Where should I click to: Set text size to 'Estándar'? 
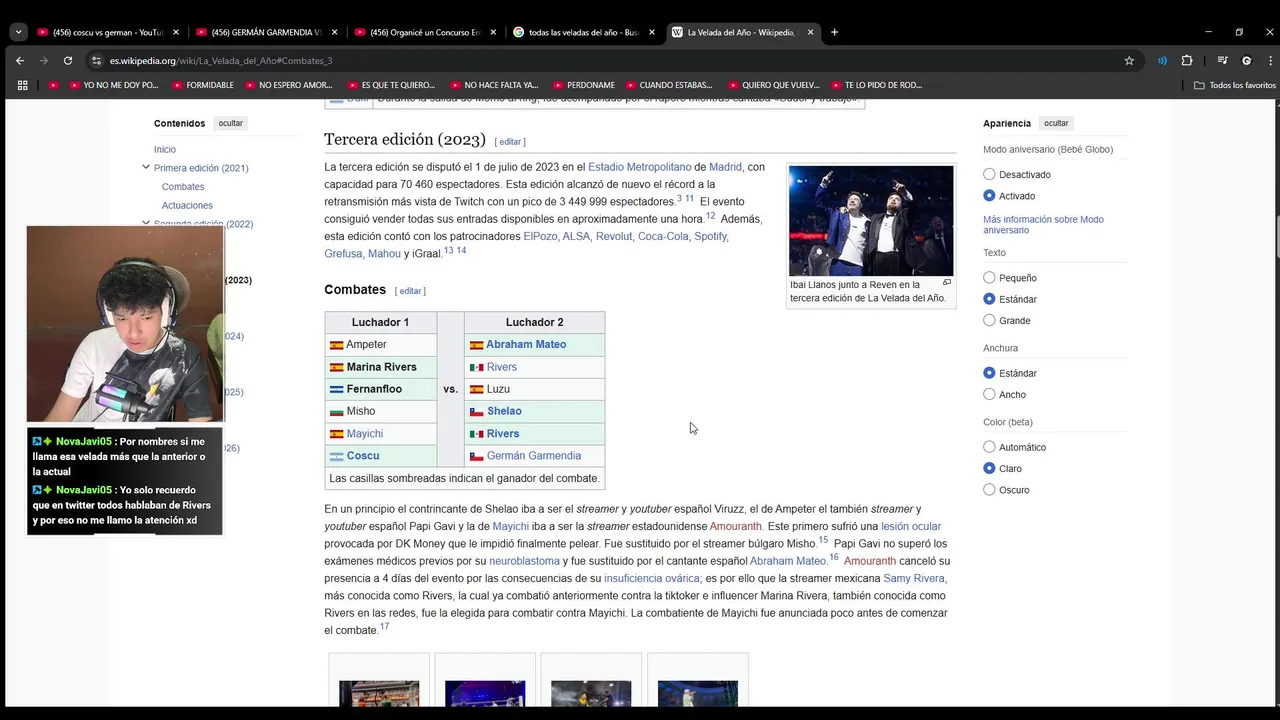989,299
